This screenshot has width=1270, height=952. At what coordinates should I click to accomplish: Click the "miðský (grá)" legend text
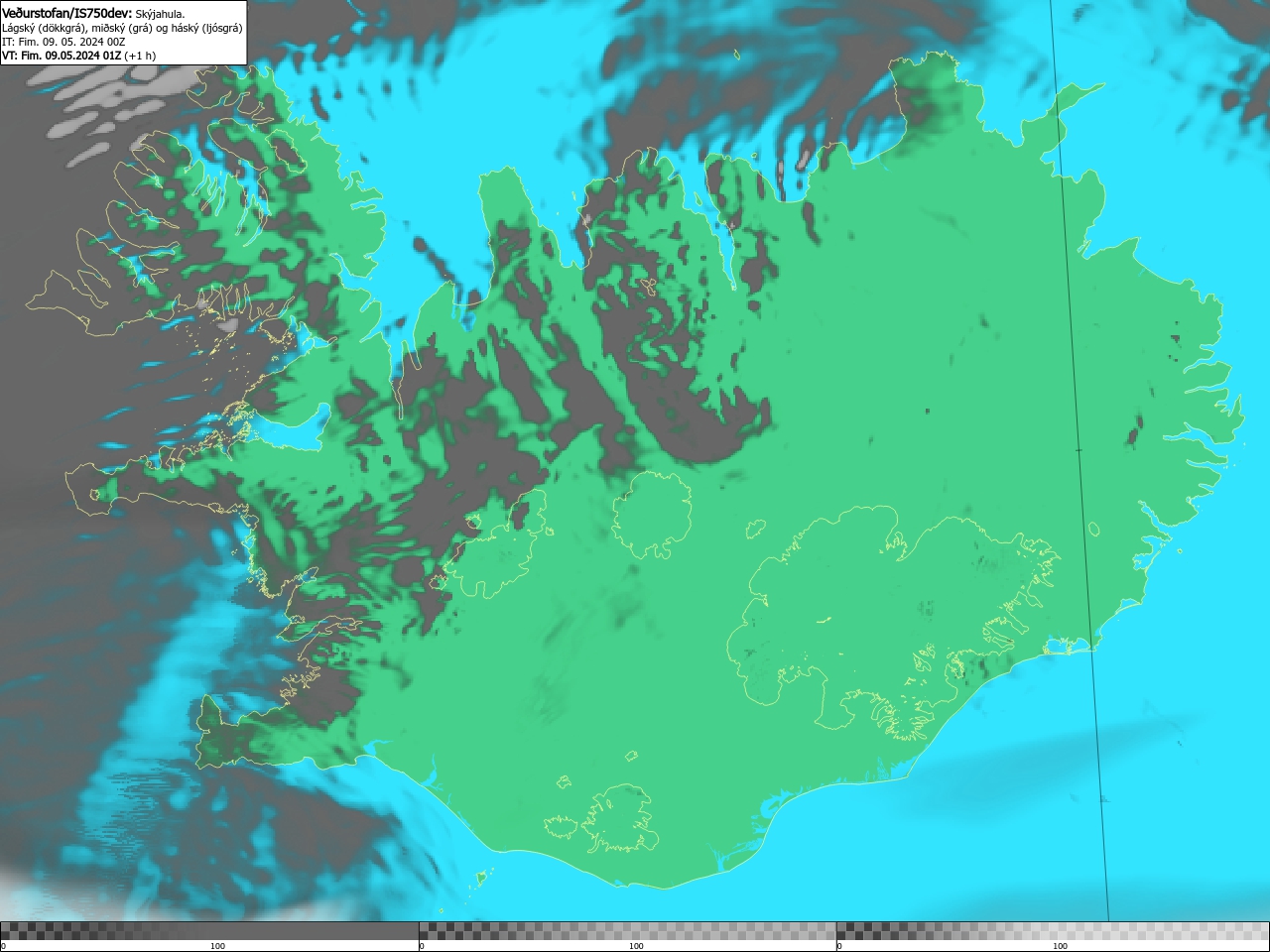point(122,28)
